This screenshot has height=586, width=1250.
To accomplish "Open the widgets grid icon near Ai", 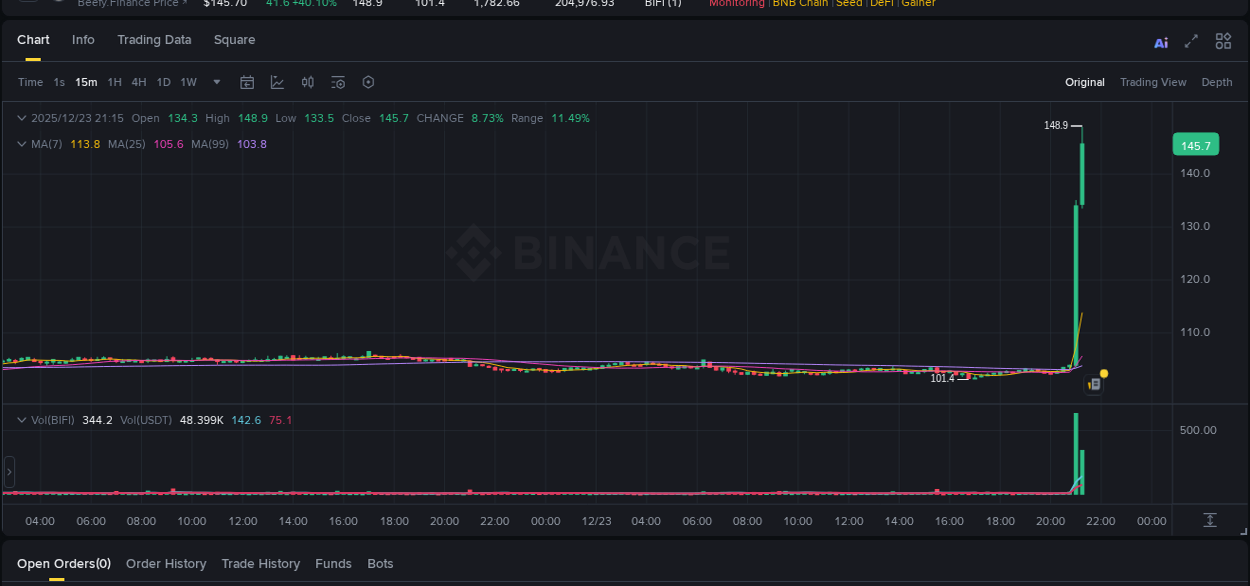I will (1223, 40).
